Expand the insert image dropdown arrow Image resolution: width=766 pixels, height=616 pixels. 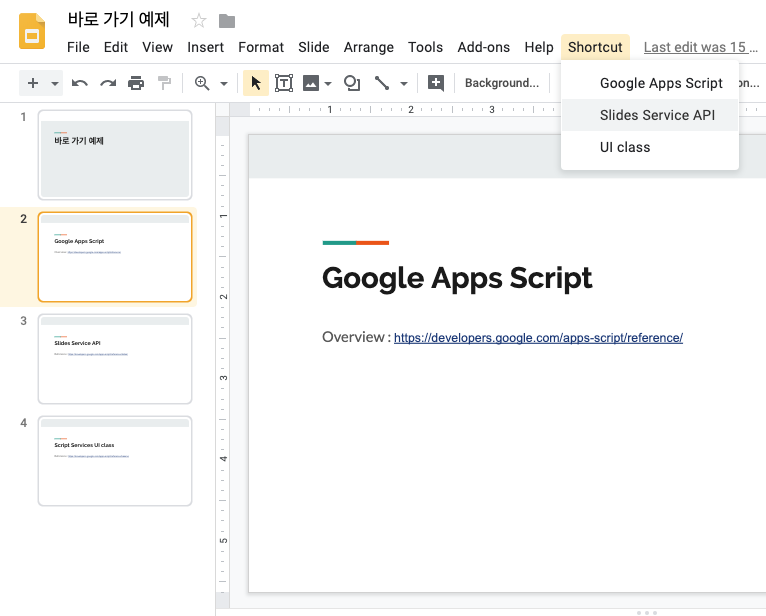[328, 84]
